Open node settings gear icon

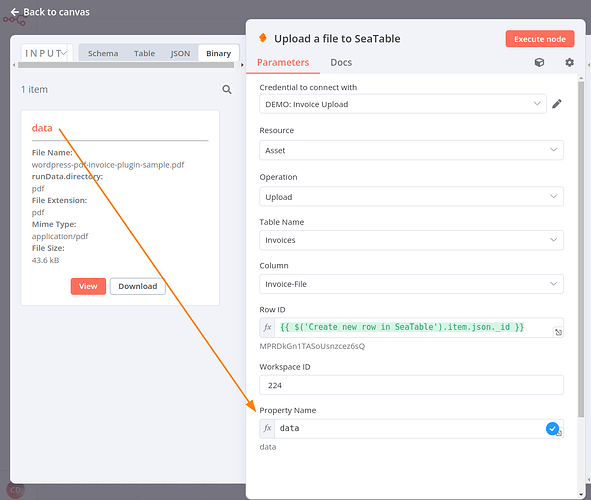click(x=569, y=63)
